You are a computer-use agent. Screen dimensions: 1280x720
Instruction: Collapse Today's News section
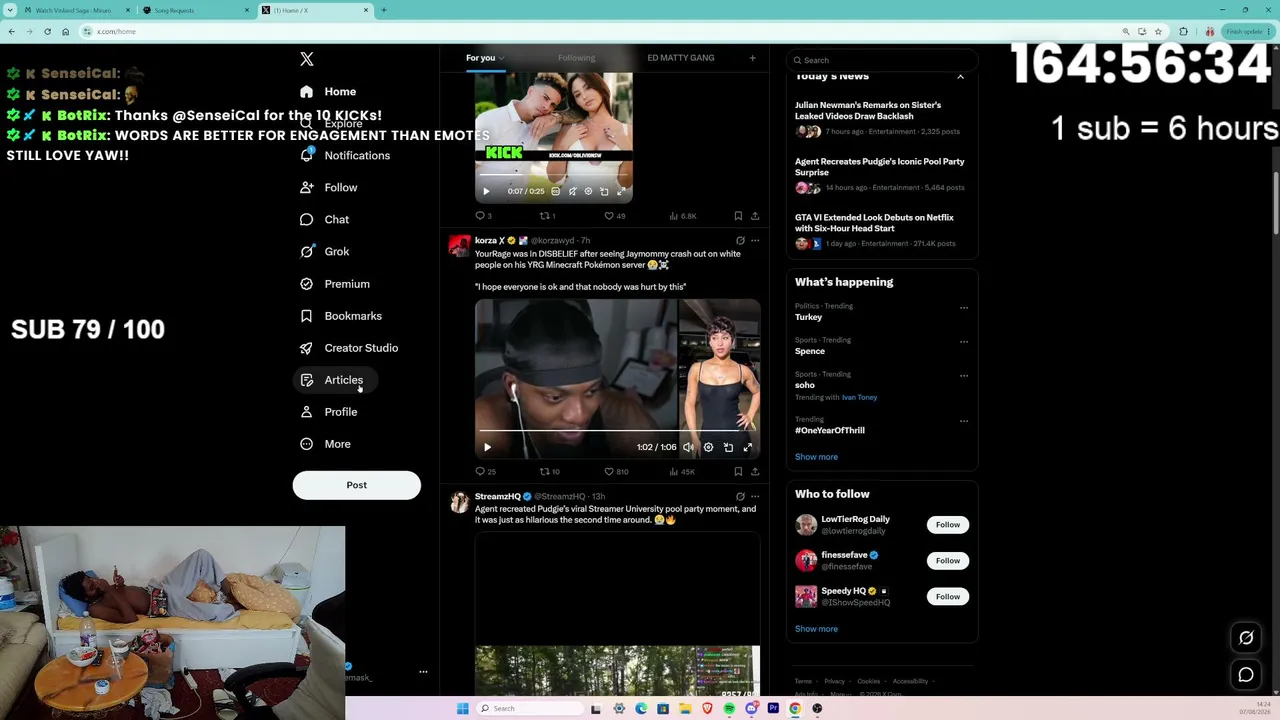[x=960, y=77]
